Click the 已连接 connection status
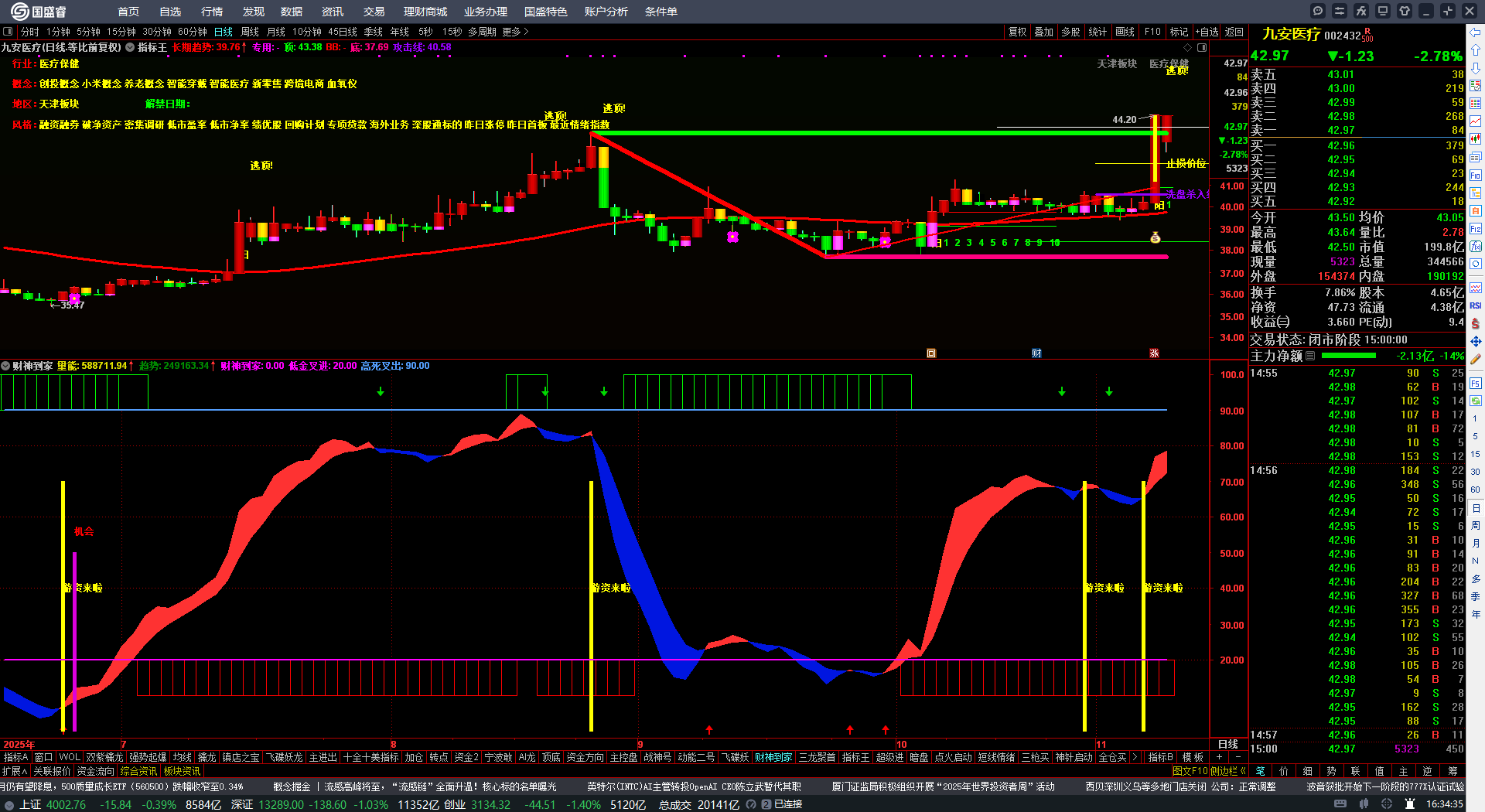The height and width of the screenshot is (812, 1485). [788, 804]
